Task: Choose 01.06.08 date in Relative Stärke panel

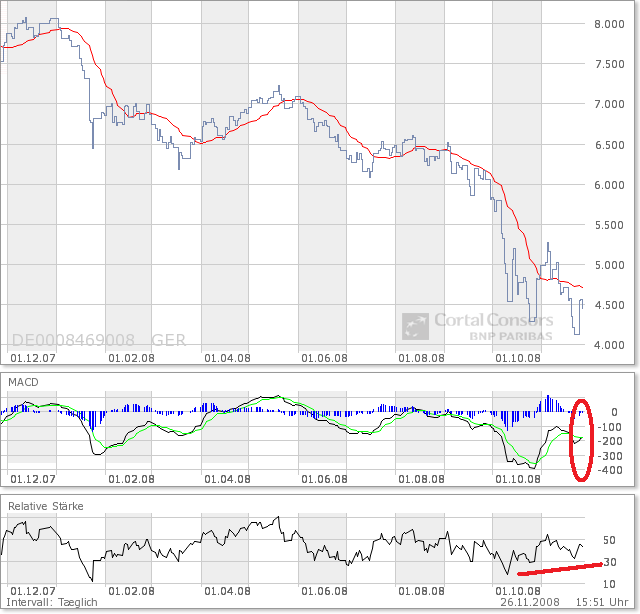Action: 324,591
